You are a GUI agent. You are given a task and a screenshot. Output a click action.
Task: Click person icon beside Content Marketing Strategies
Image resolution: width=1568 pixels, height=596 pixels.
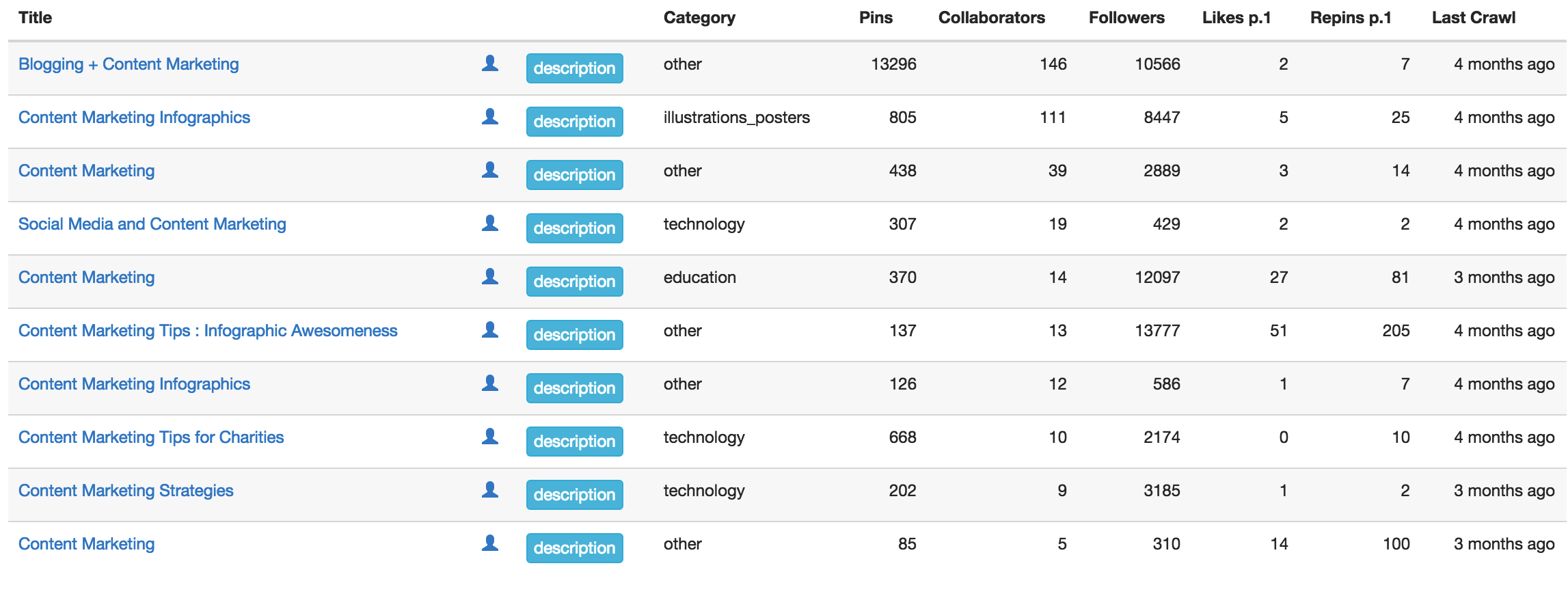(x=489, y=490)
